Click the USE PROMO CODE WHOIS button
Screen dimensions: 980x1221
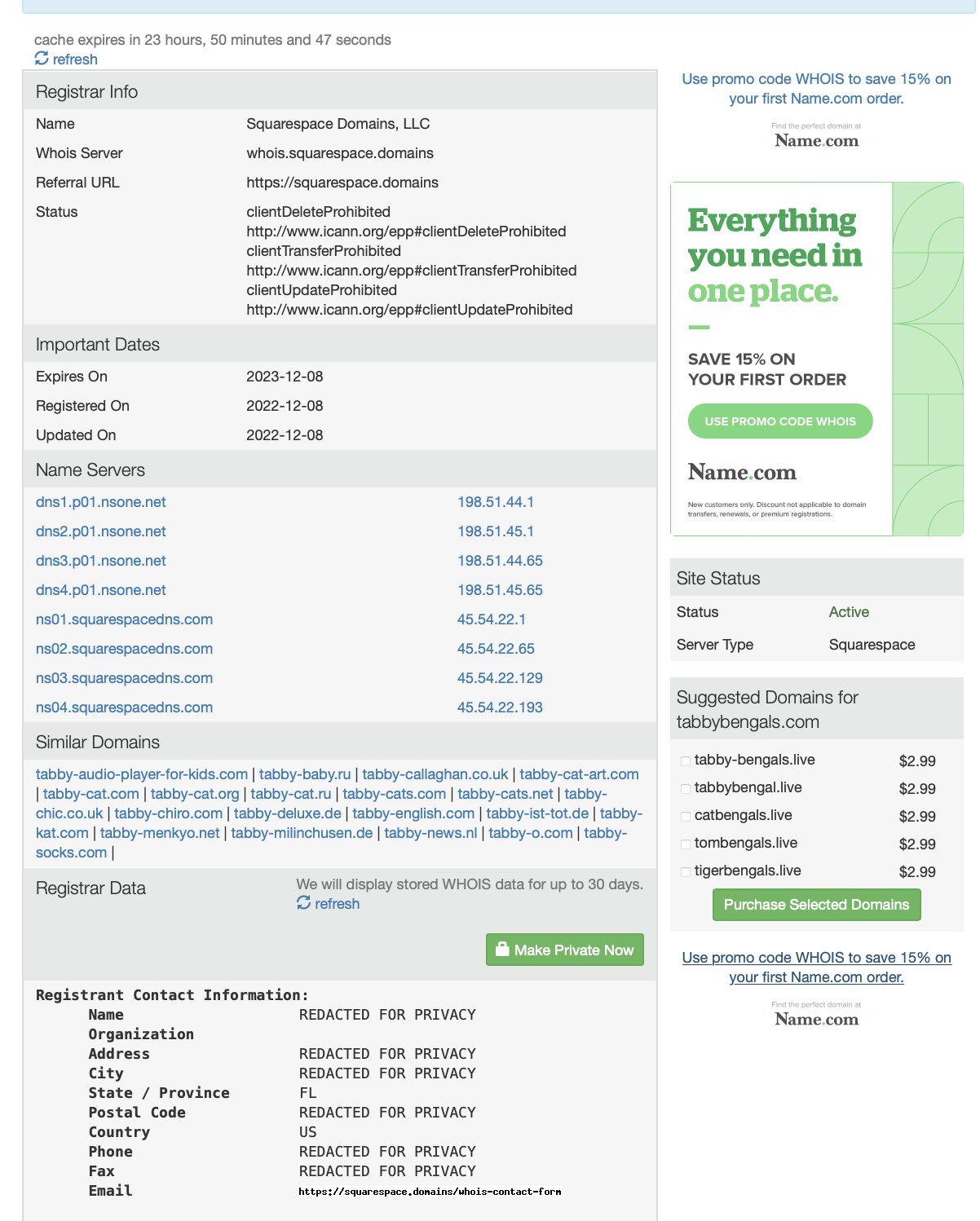(x=780, y=421)
